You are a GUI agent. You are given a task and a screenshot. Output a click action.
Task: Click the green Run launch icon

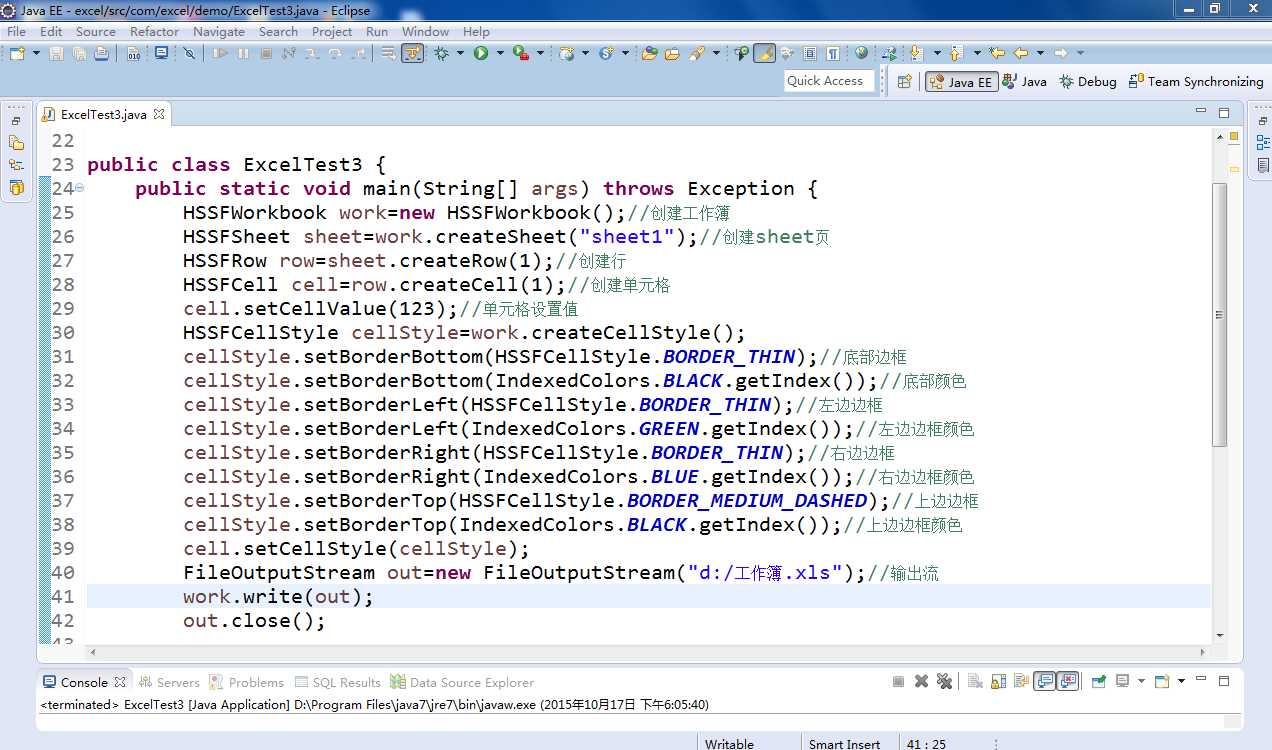pos(479,53)
